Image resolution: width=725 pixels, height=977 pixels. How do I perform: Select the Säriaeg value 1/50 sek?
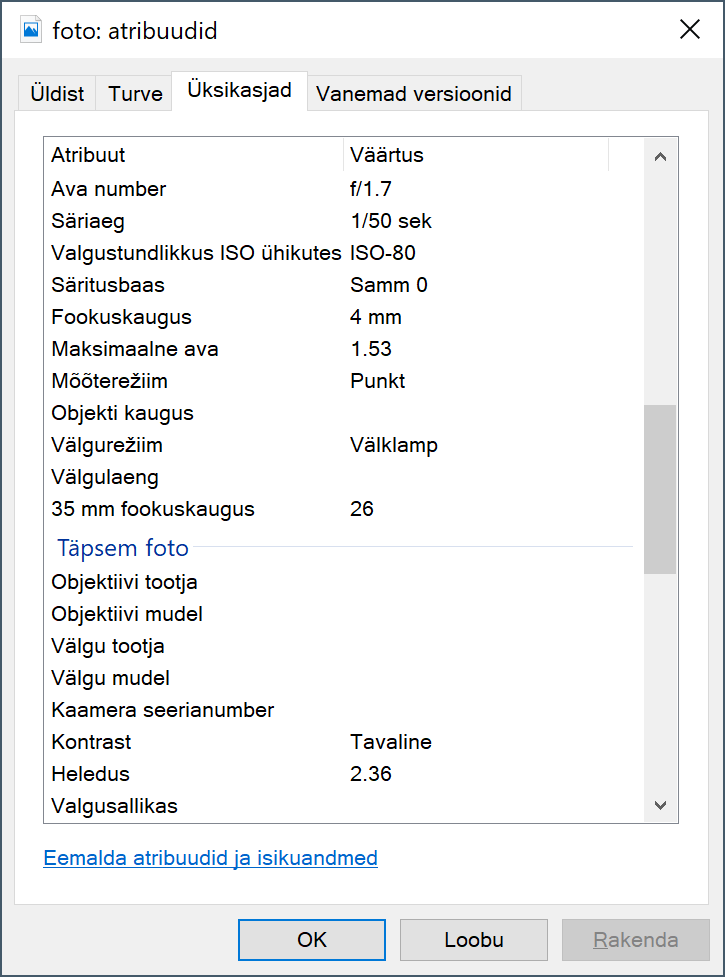coord(389,221)
